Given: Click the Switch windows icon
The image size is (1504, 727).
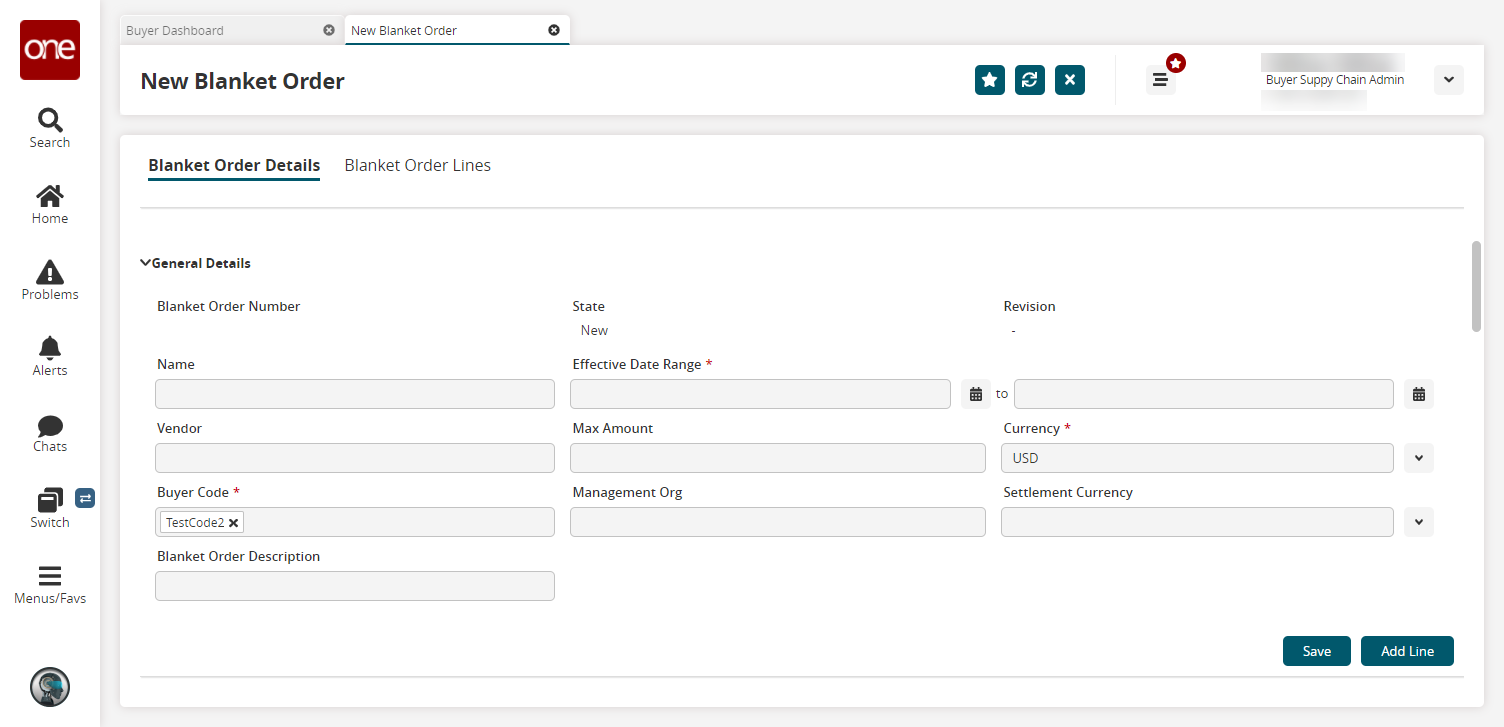Looking at the screenshot, I should 49,500.
